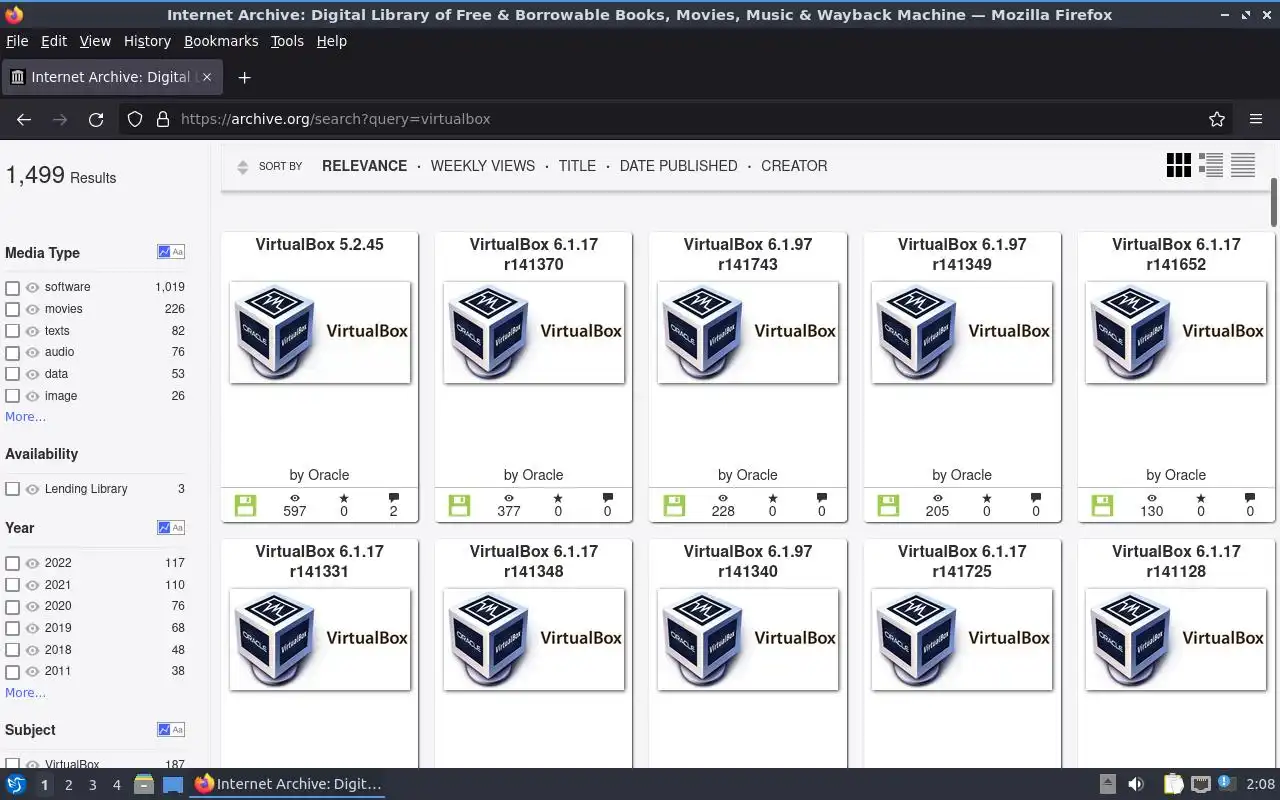Open volume control in system tray
This screenshot has width=1280, height=800.
[x=1136, y=784]
